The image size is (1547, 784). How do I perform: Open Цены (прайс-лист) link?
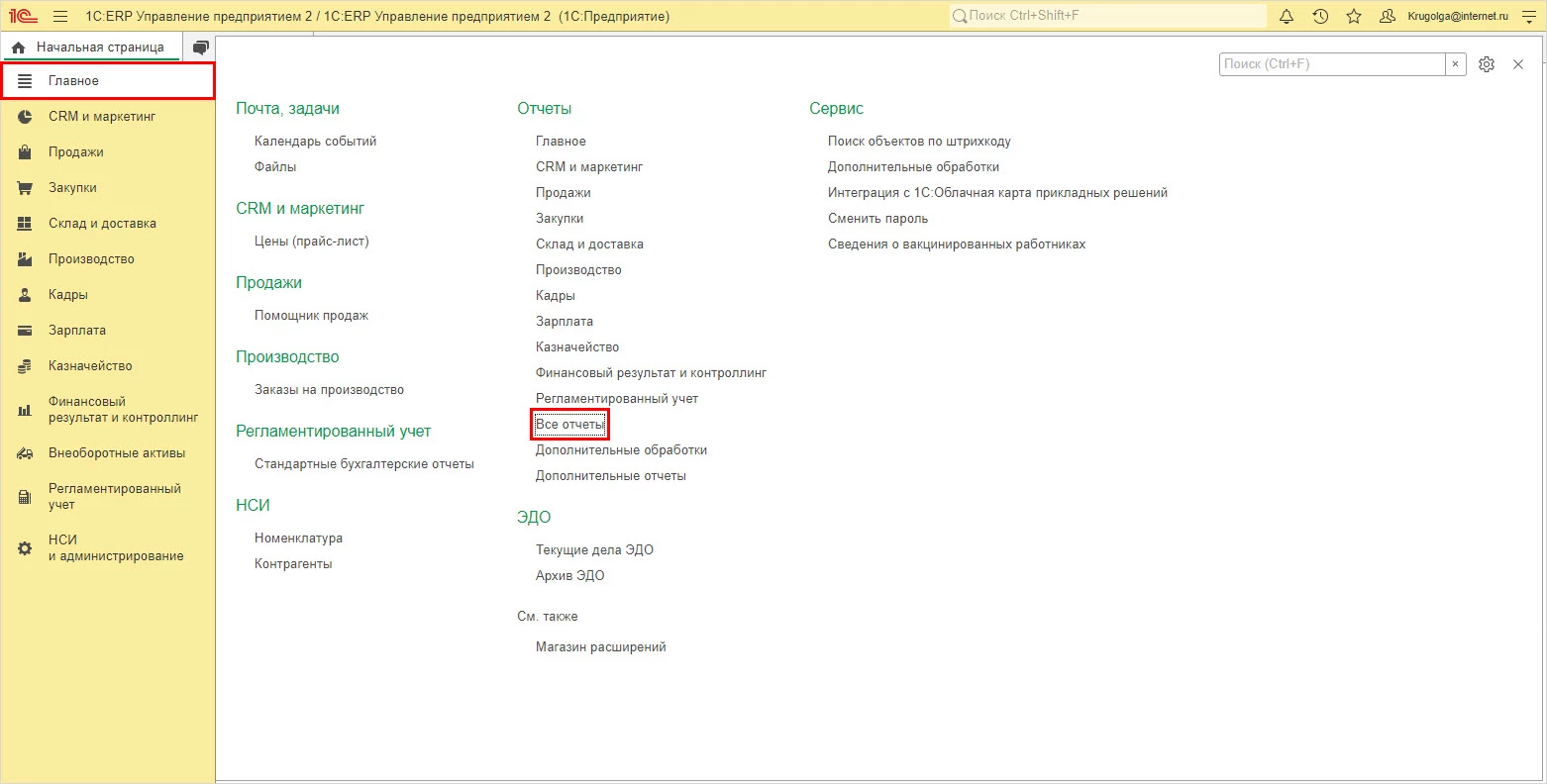[311, 242]
